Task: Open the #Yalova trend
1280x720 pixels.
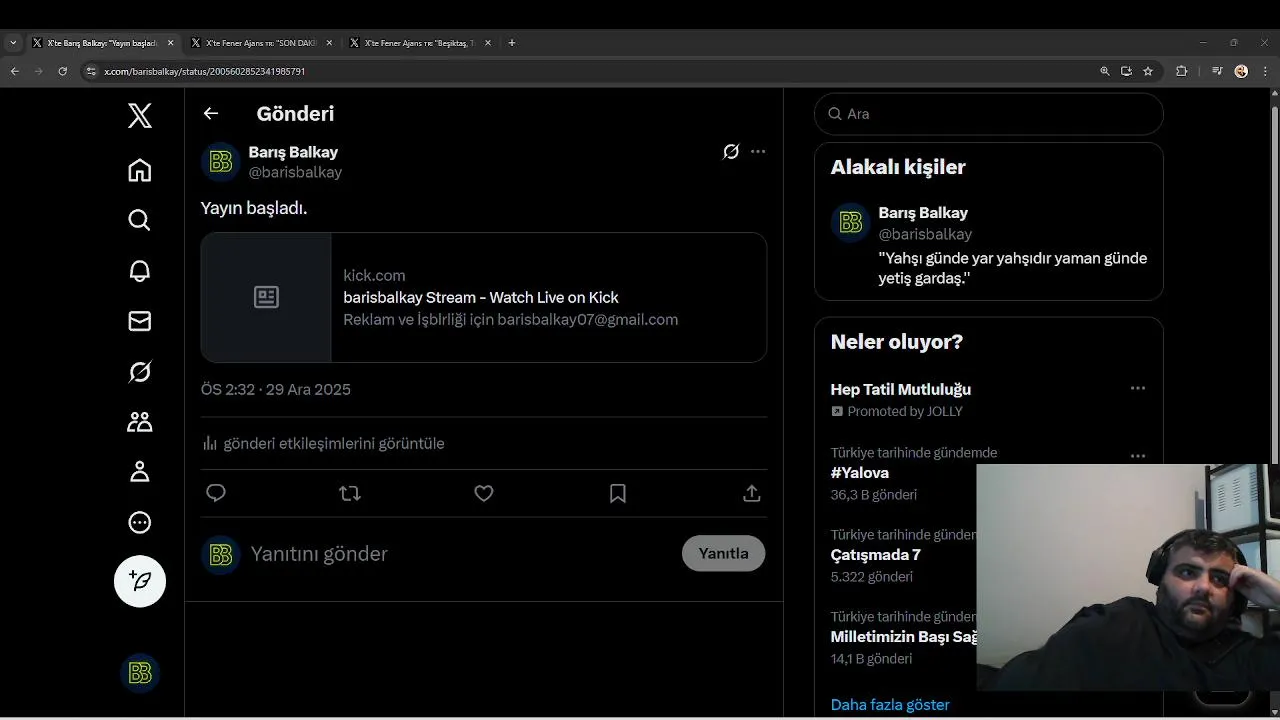Action: (860, 473)
